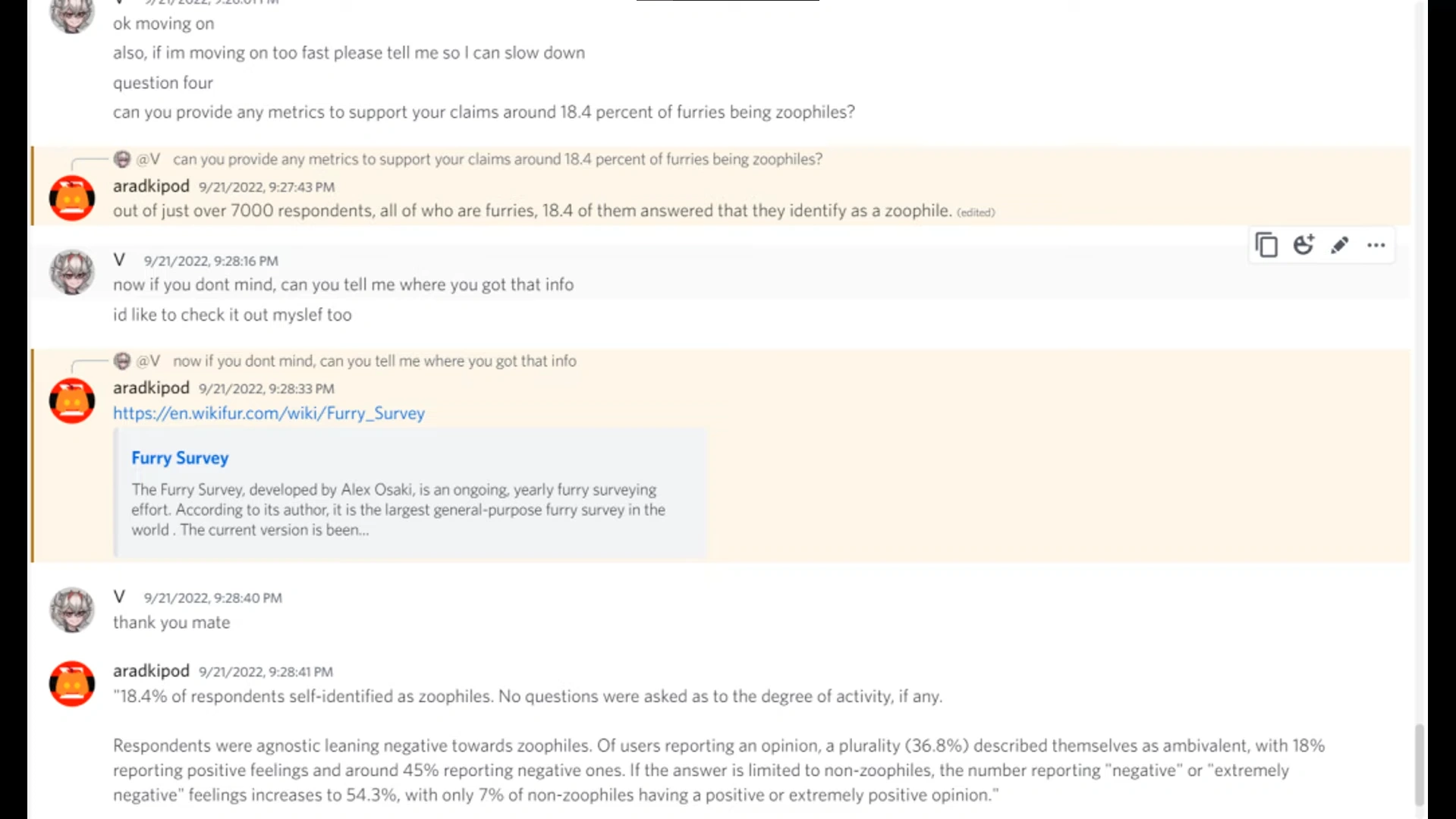1456x819 pixels.
Task: Click the chat scrollbar thumb
Action: [1419, 764]
